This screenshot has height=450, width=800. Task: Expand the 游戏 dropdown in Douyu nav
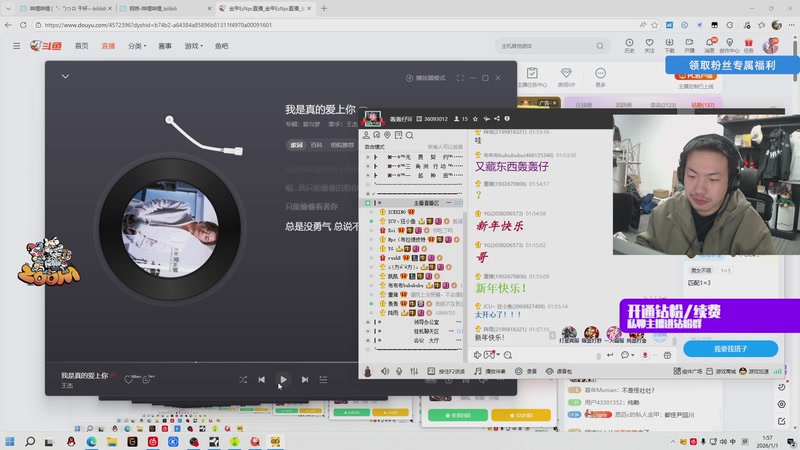[193, 46]
